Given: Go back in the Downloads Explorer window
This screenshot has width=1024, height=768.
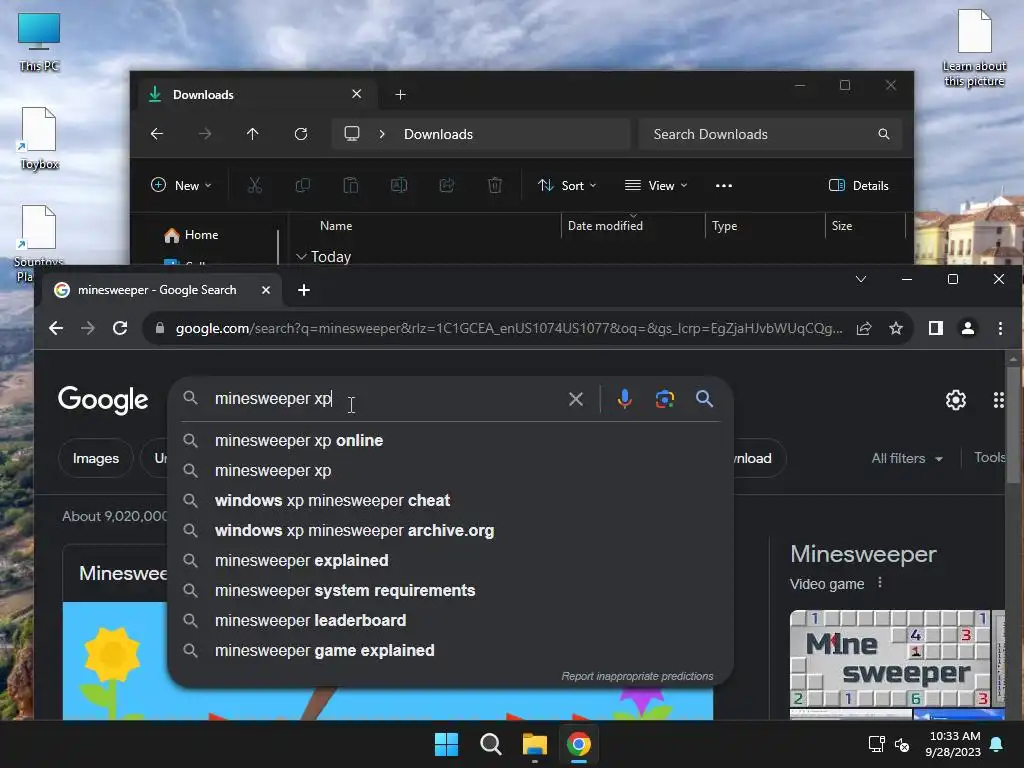Looking at the screenshot, I should (157, 134).
